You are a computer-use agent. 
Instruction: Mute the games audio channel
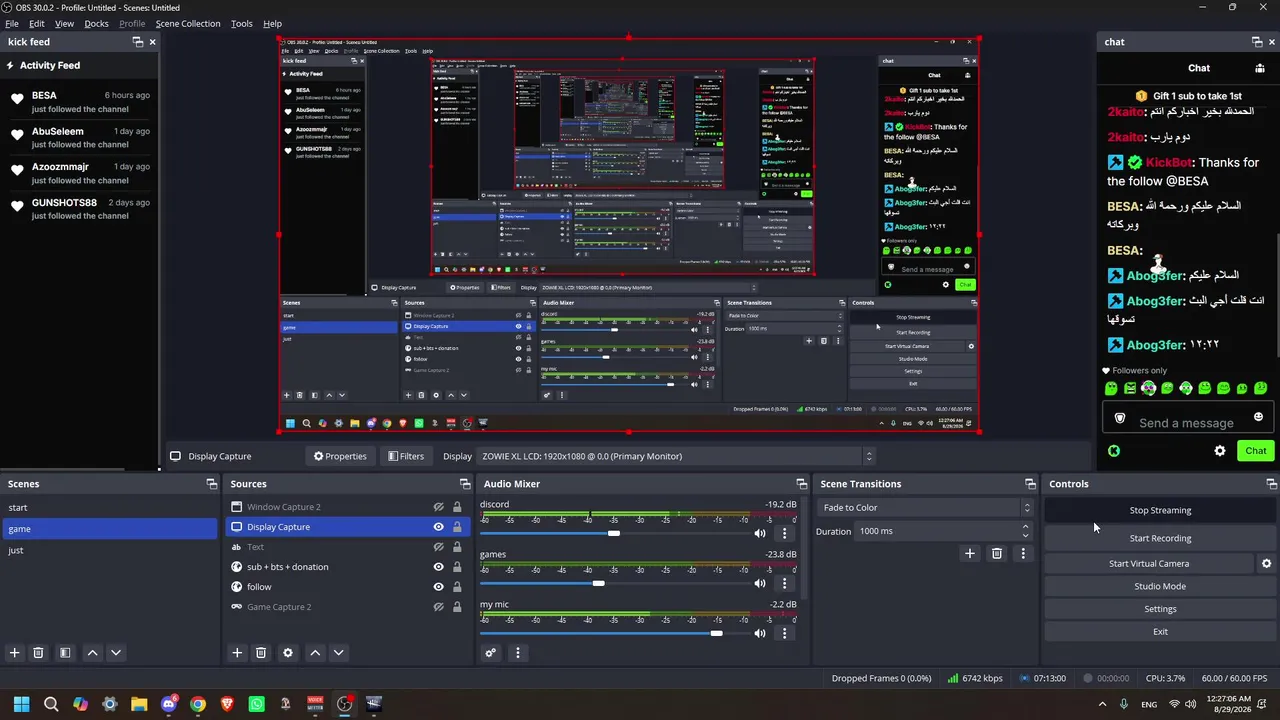tap(760, 583)
